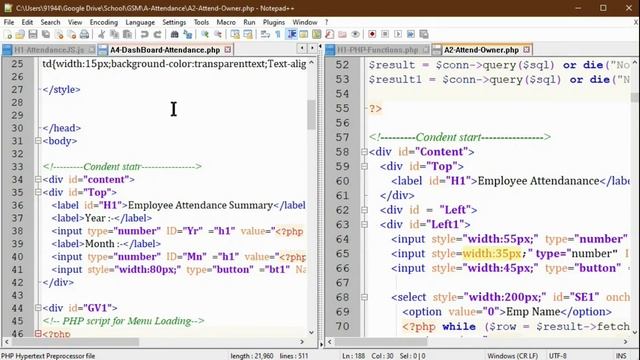This screenshot has height=360, width=640.
Task: Run macro multiple times icon
Action: pyautogui.click(x=411, y=35)
